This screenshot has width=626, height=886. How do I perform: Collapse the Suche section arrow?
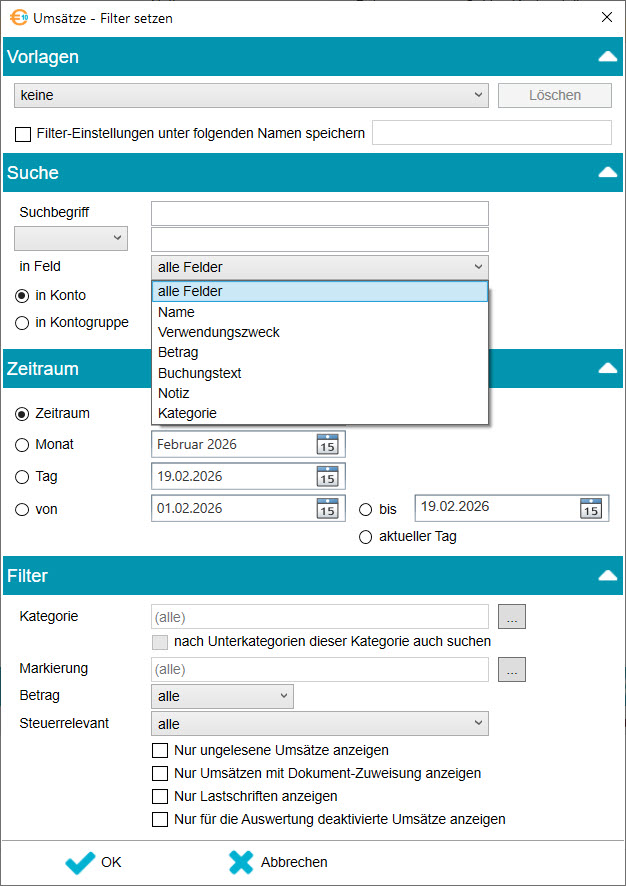pos(606,173)
